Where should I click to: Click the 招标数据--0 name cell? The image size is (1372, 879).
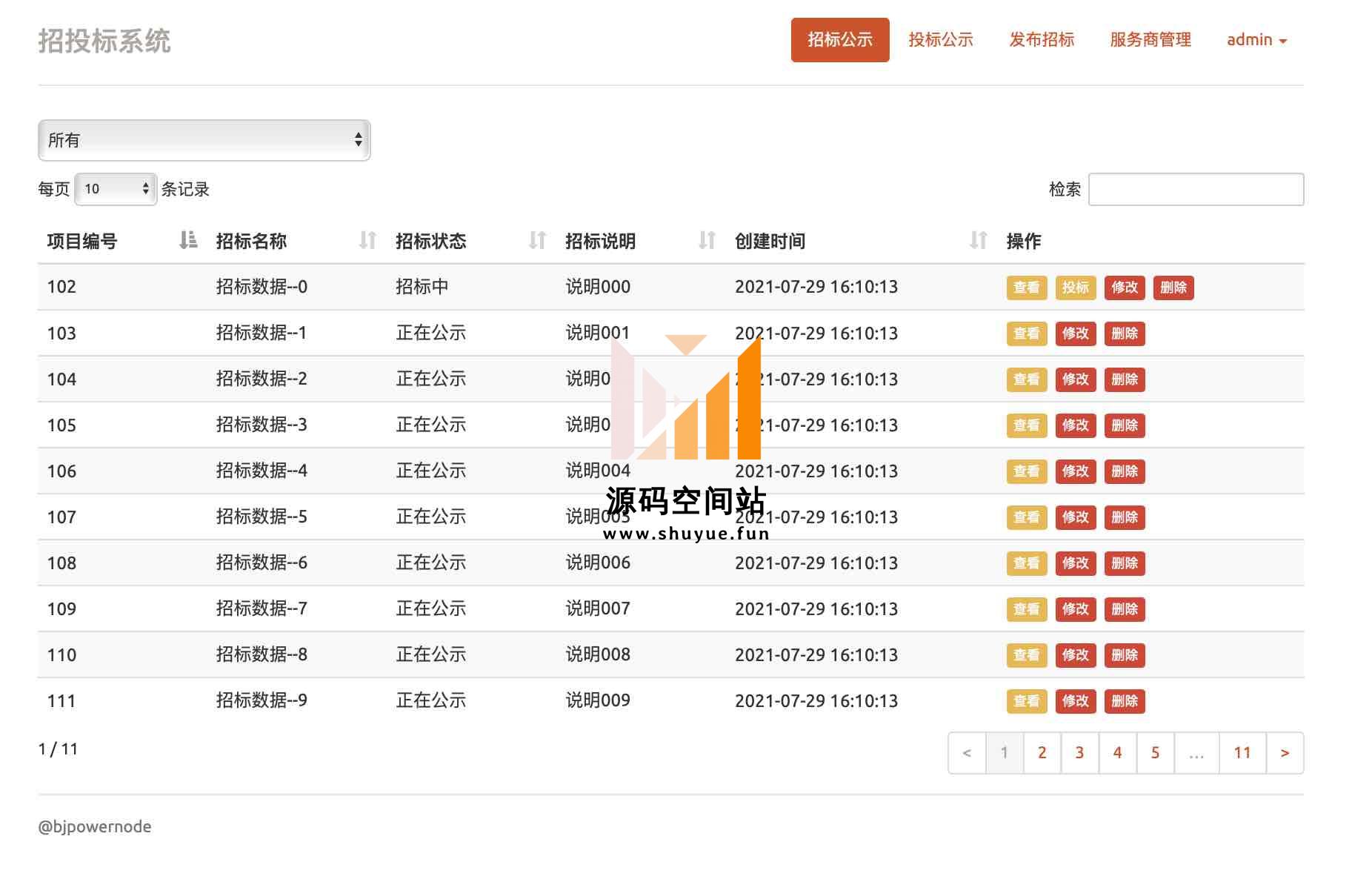click(262, 287)
